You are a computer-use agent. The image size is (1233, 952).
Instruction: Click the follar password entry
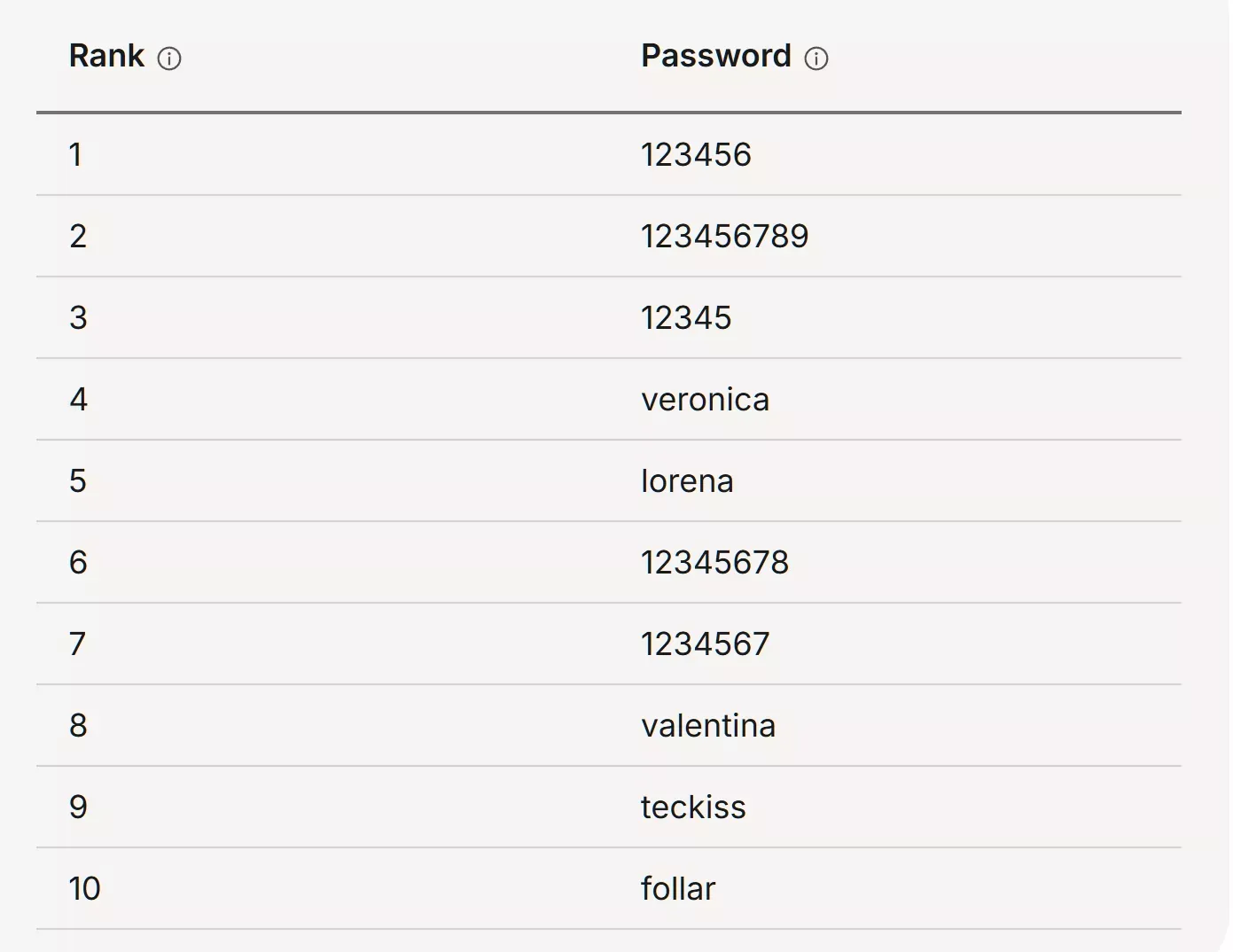coord(678,889)
